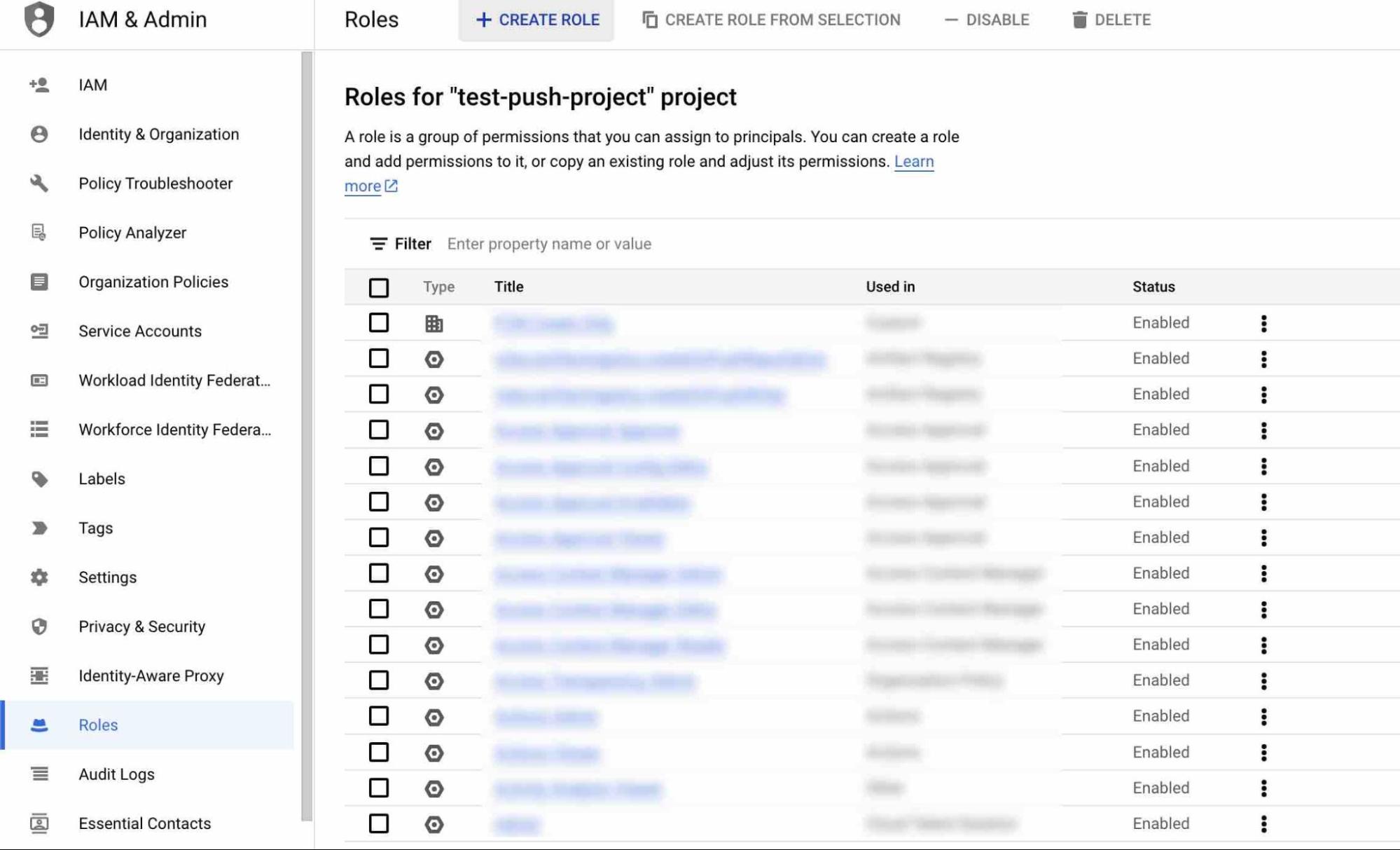
Task: Click the three-dot menu on first role
Action: [1264, 323]
